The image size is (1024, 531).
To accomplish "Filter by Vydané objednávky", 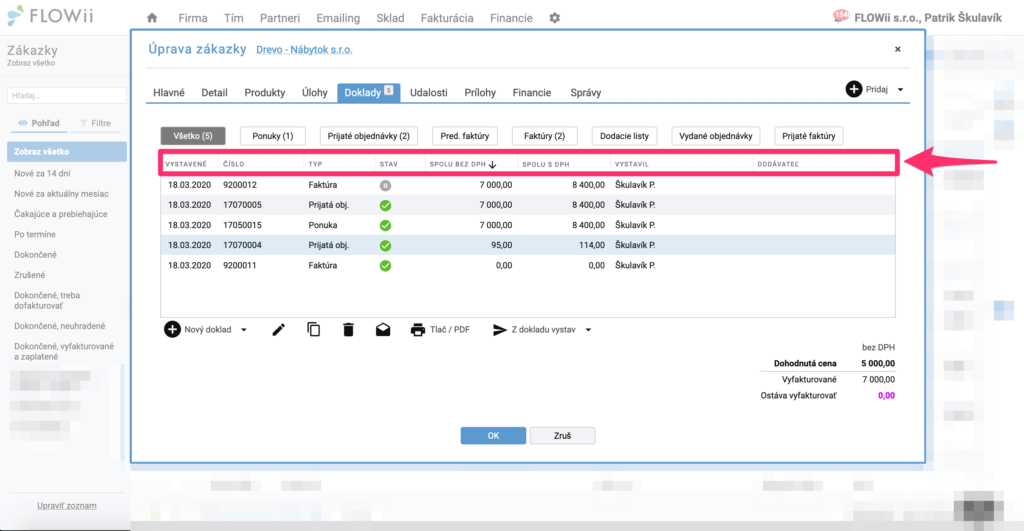I will coord(716,136).
